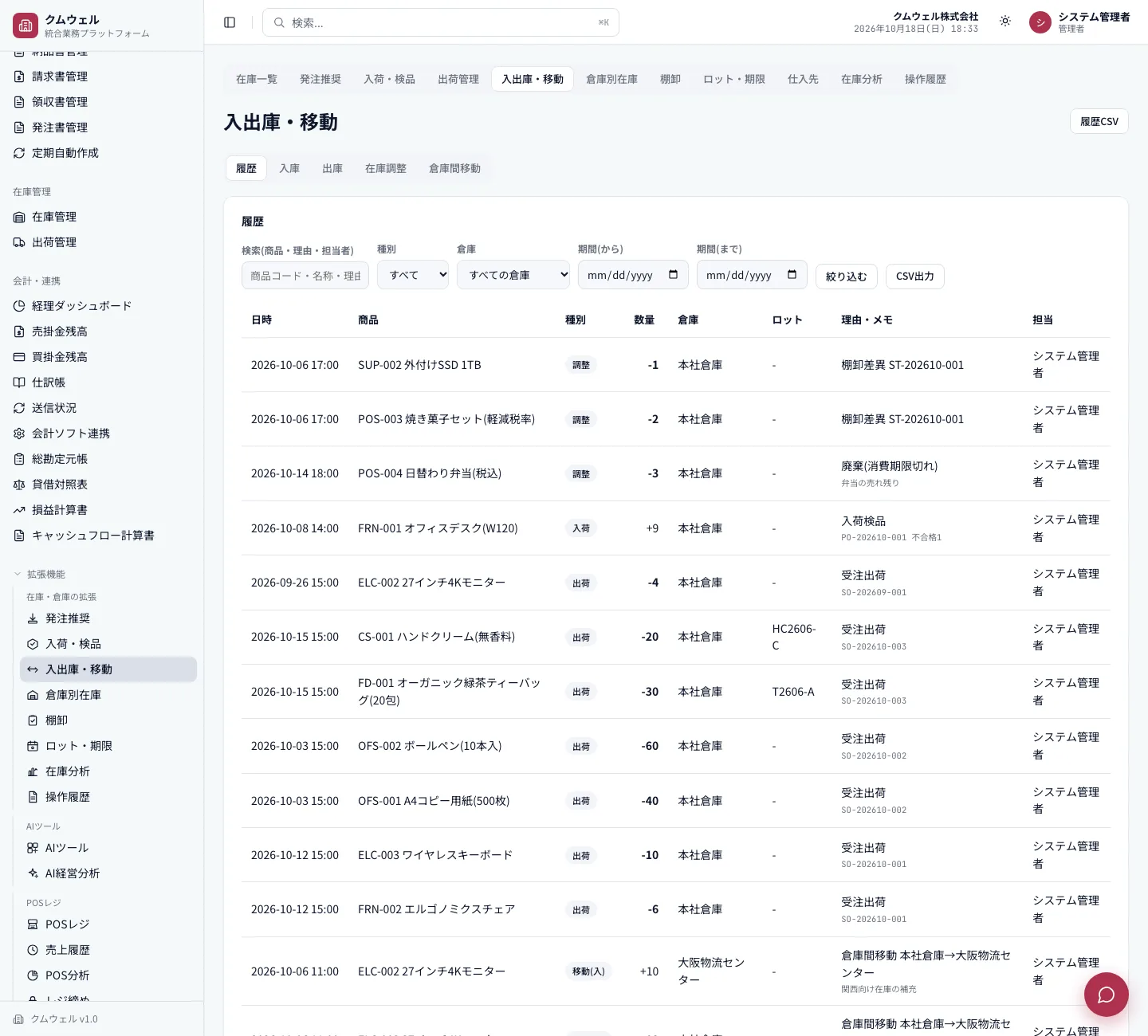Open 仕訳帳 in the sidebar
The image size is (1148, 1036).
point(102,383)
